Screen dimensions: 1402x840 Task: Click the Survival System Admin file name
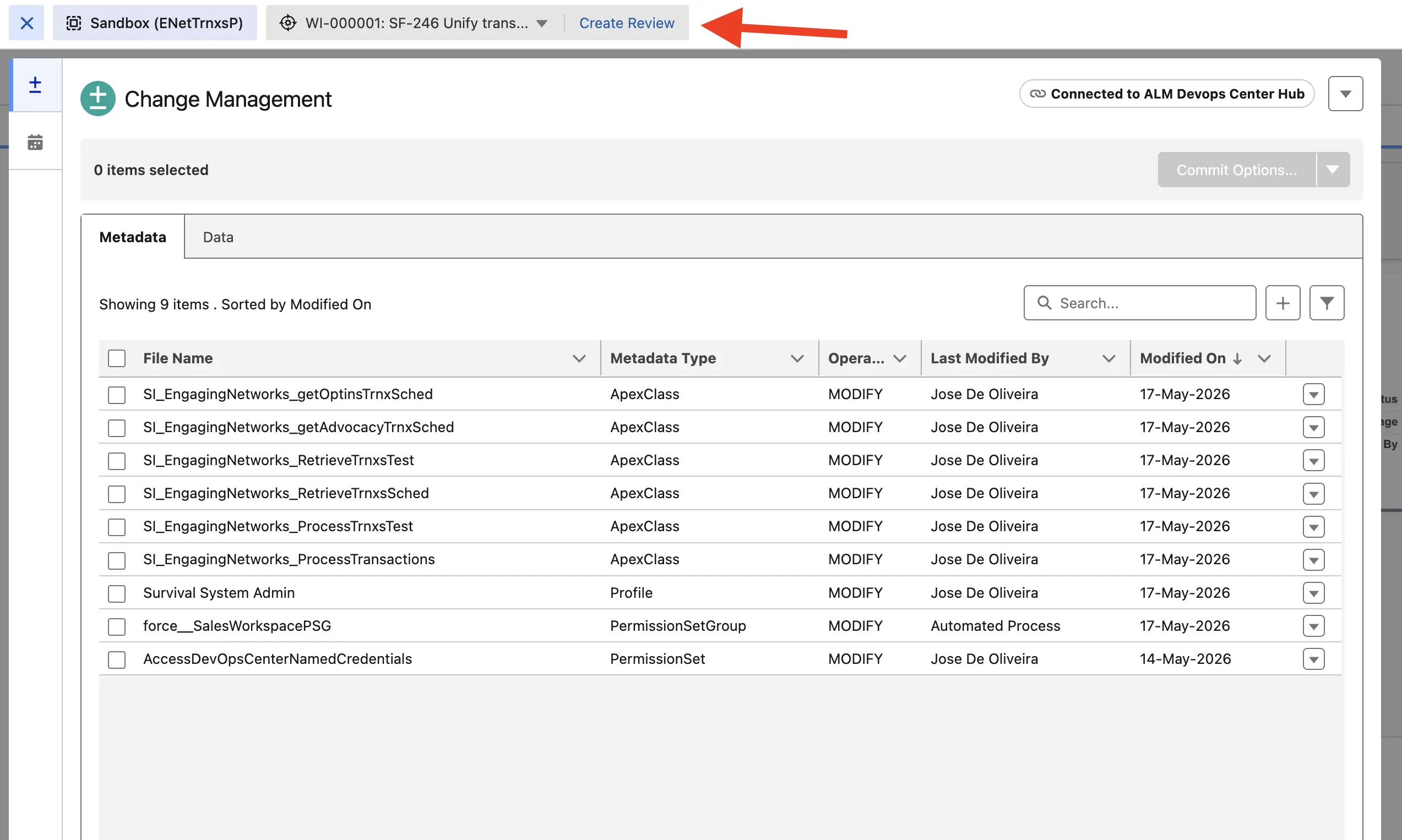coord(219,593)
